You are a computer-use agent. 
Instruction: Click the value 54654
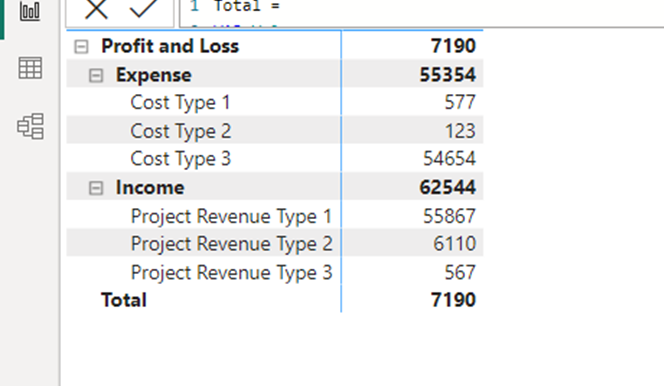click(449, 159)
